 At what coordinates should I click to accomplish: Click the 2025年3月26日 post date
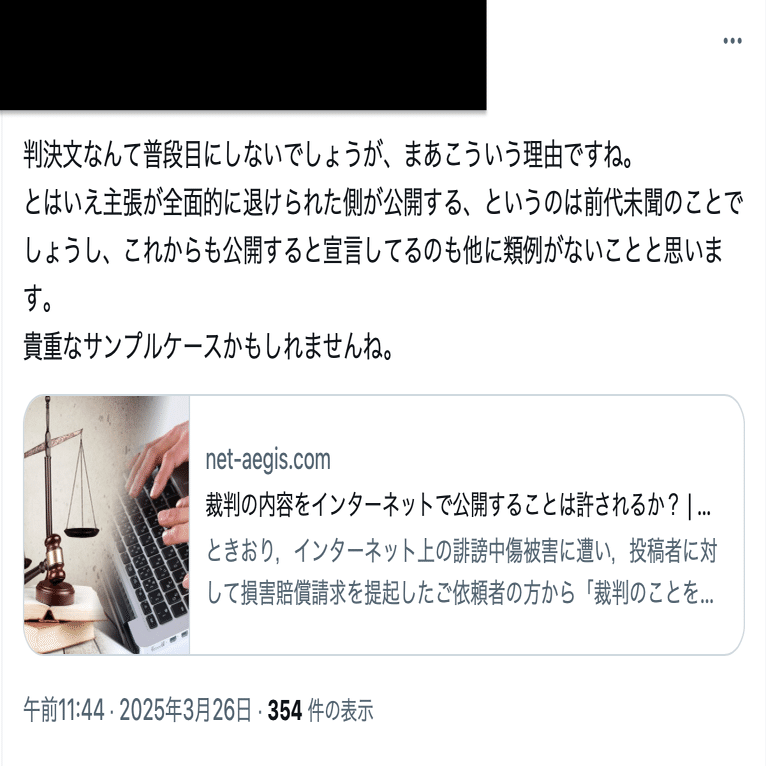pos(186,710)
